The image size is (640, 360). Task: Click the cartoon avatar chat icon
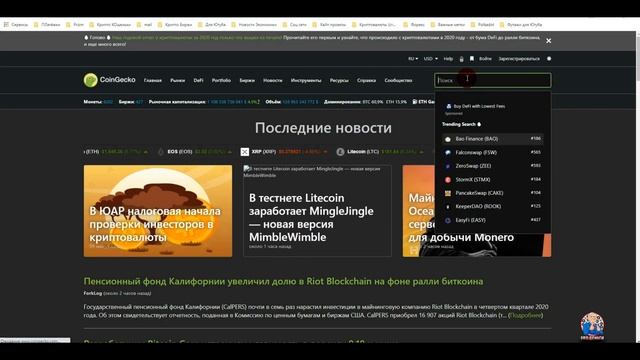click(x=592, y=326)
